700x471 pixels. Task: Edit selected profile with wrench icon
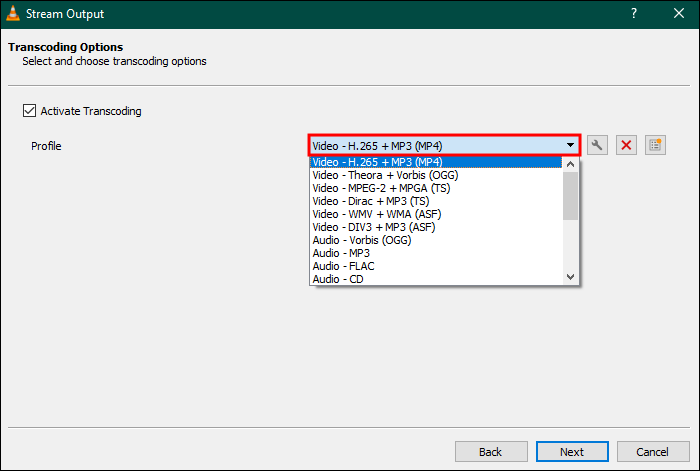click(597, 145)
